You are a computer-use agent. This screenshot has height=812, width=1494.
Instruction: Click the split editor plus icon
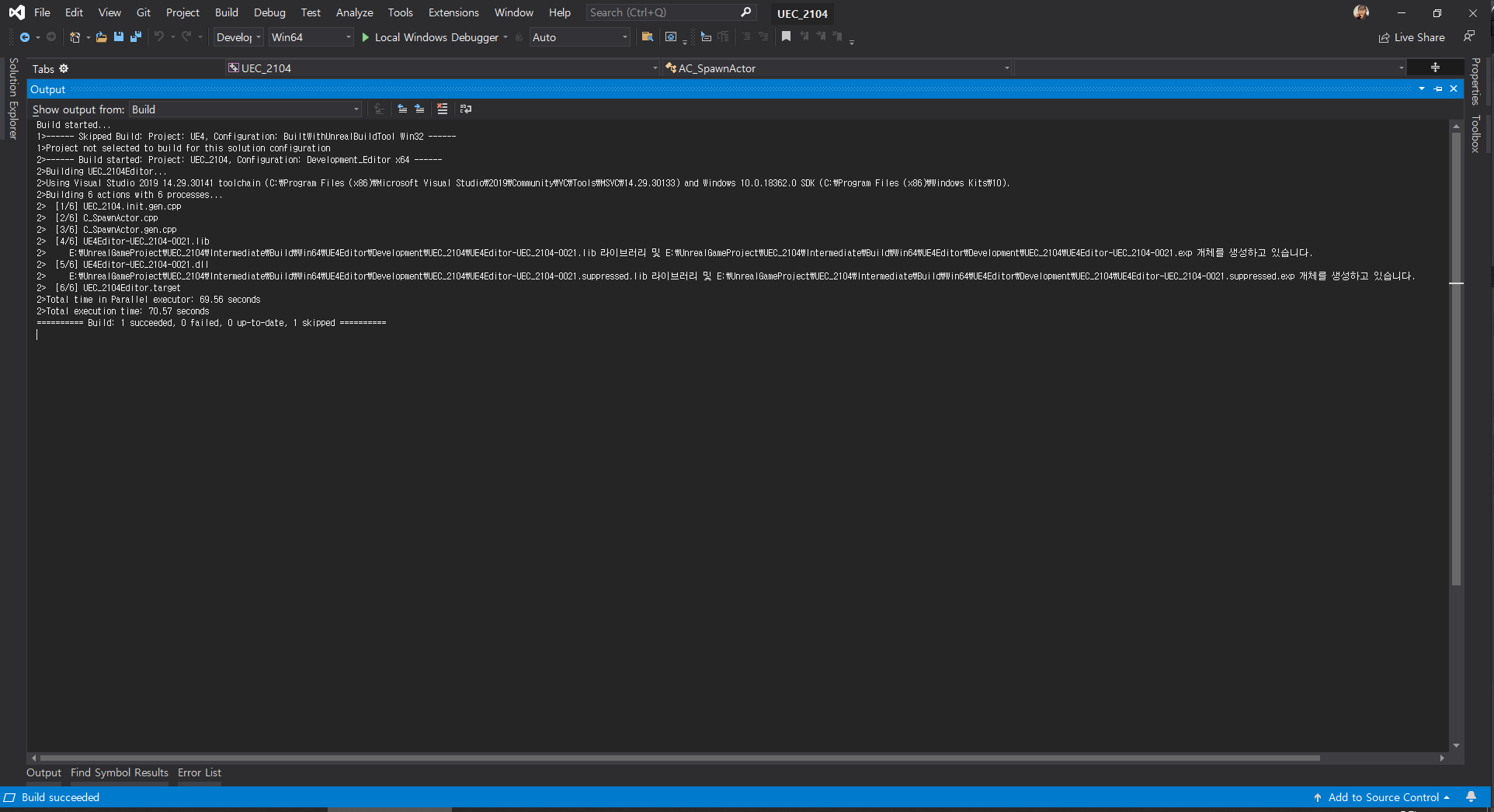pos(1435,68)
